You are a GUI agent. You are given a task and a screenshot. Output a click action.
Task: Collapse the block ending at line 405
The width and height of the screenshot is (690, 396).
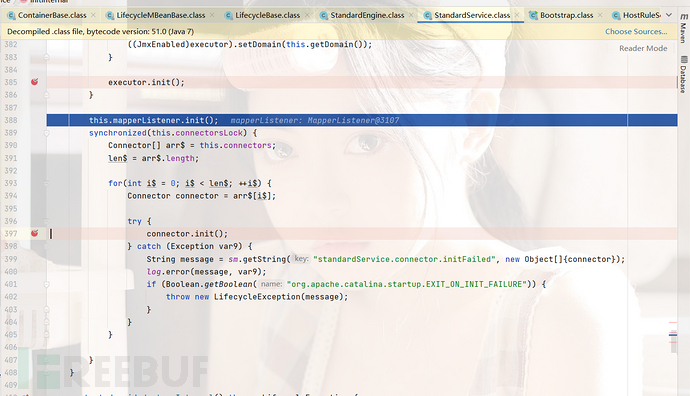click(x=47, y=334)
